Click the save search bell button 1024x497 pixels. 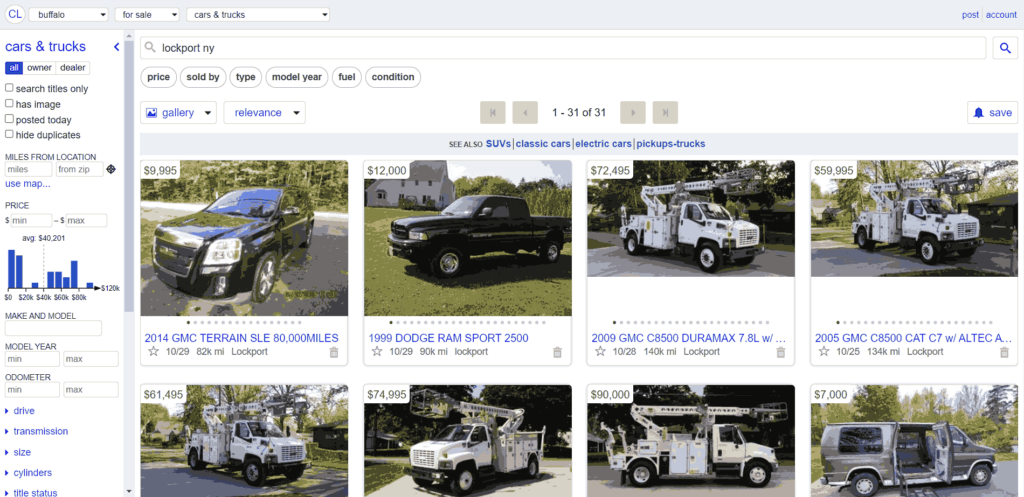pos(992,112)
